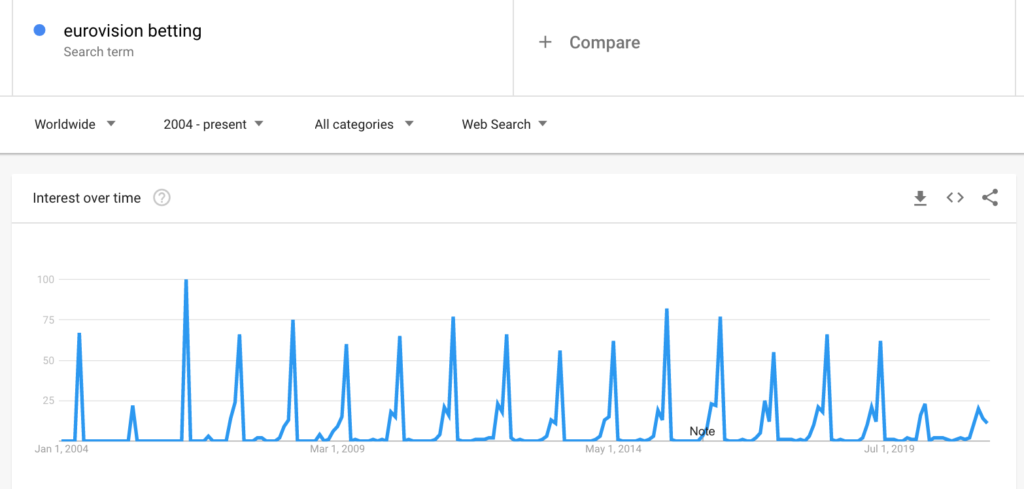Open the Interest over time help icon
Image resolution: width=1024 pixels, height=489 pixels.
point(162,198)
